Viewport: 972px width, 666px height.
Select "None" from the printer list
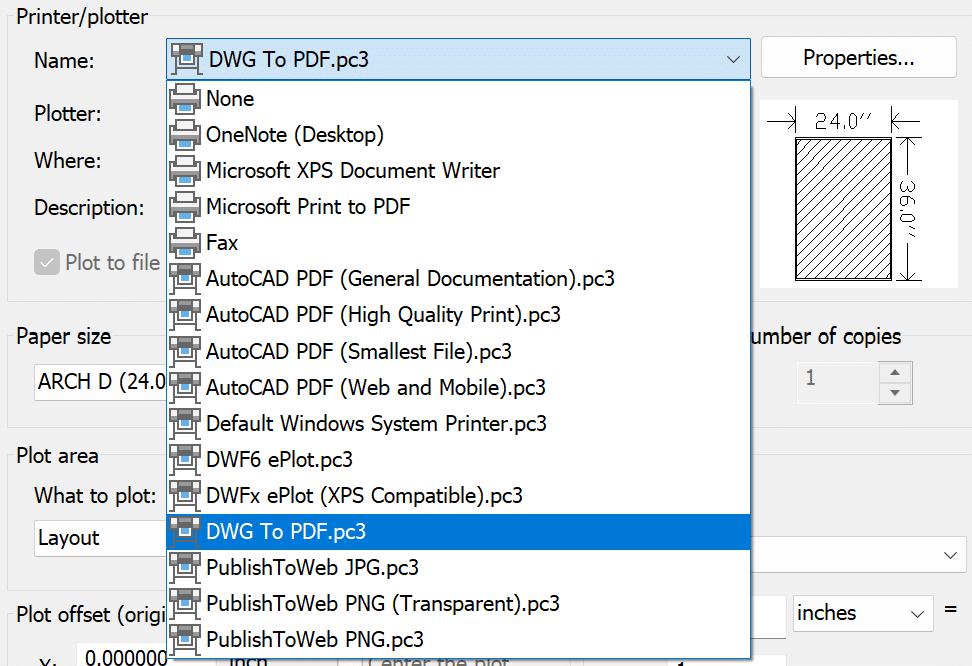(230, 98)
